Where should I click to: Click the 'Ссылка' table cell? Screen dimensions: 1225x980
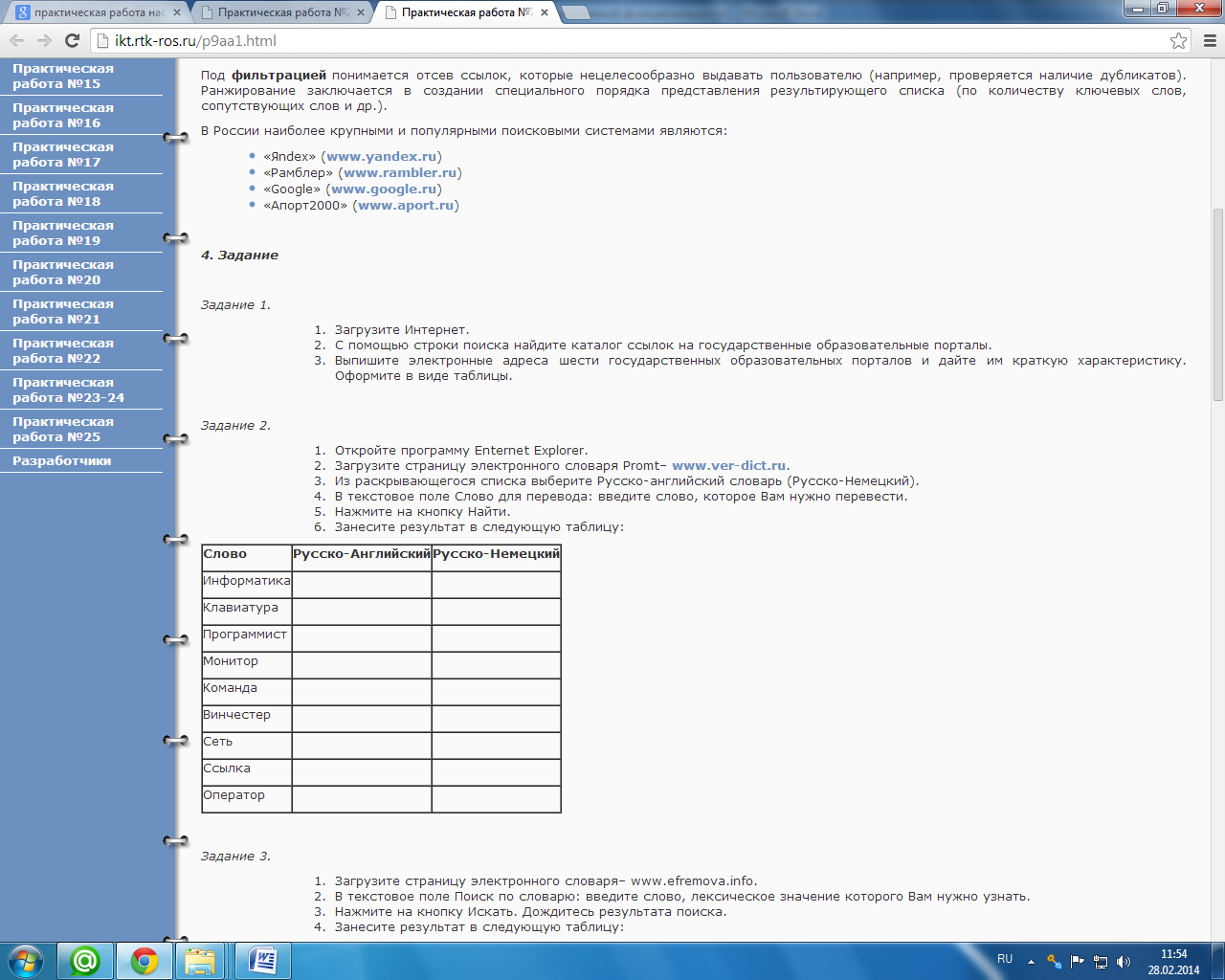tap(247, 771)
